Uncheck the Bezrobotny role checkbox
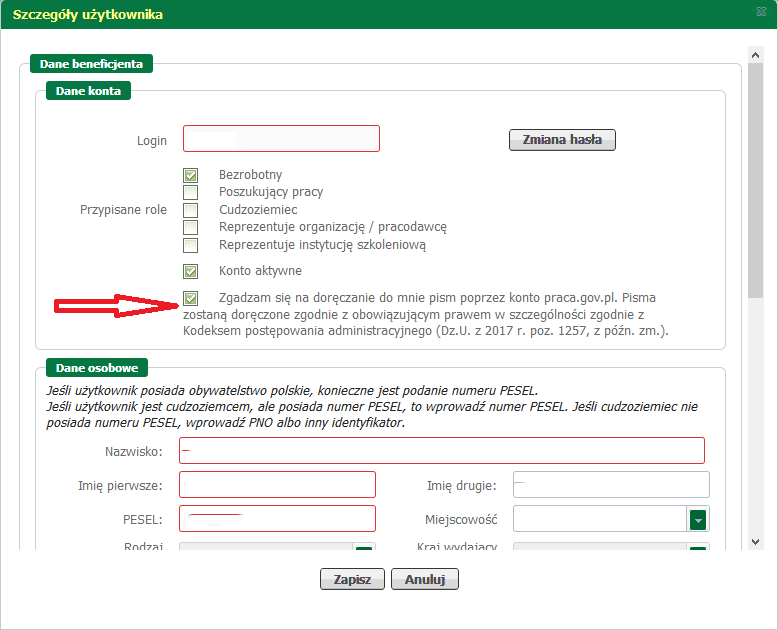778x630 pixels. pyautogui.click(x=191, y=175)
